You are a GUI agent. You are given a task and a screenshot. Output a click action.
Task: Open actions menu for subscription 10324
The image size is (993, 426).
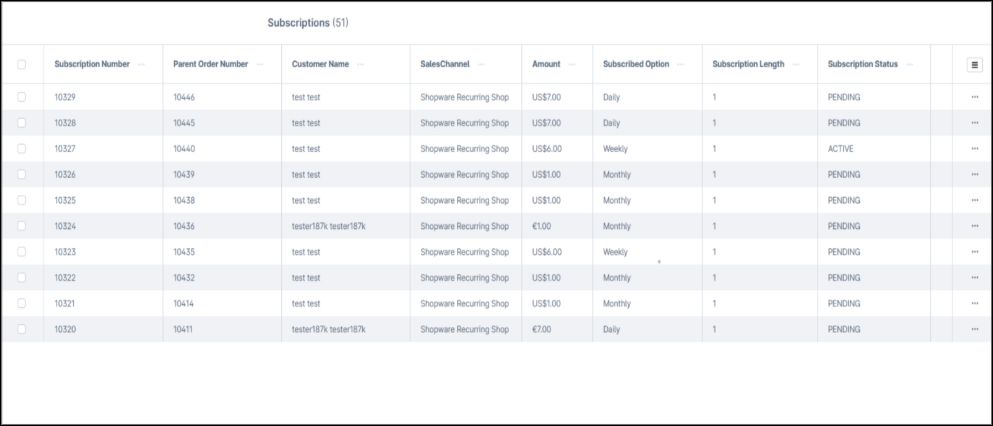[x=974, y=226]
